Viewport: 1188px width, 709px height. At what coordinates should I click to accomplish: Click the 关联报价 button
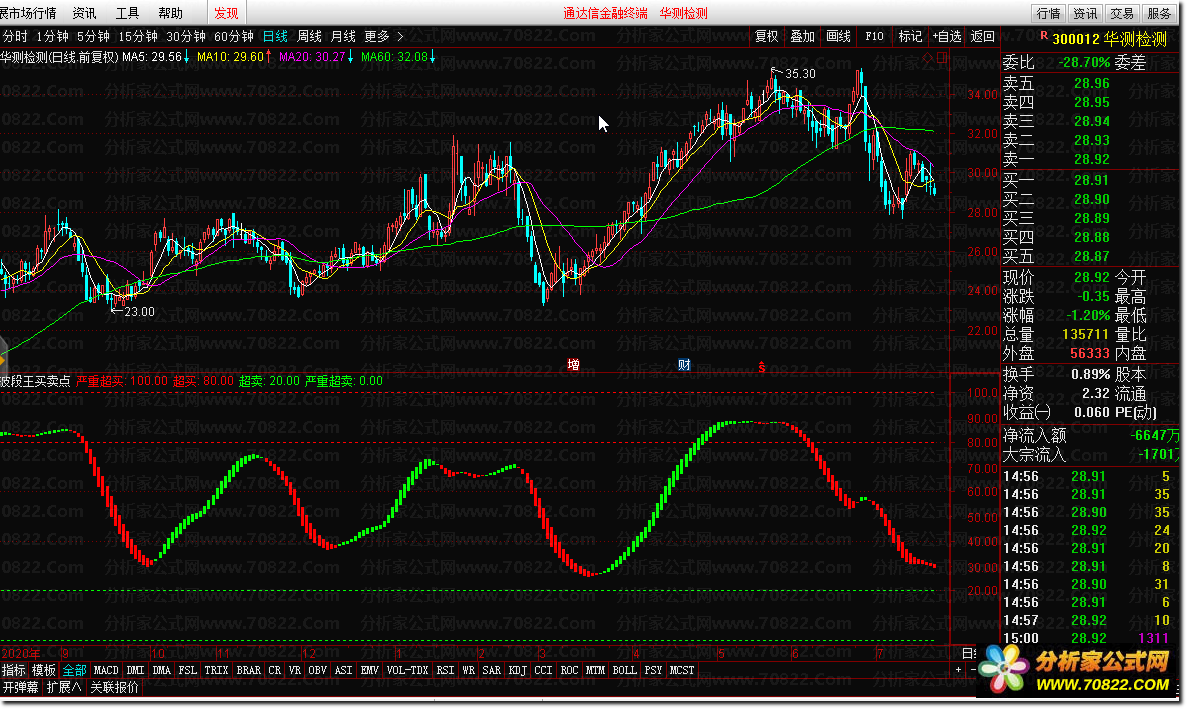pos(114,688)
